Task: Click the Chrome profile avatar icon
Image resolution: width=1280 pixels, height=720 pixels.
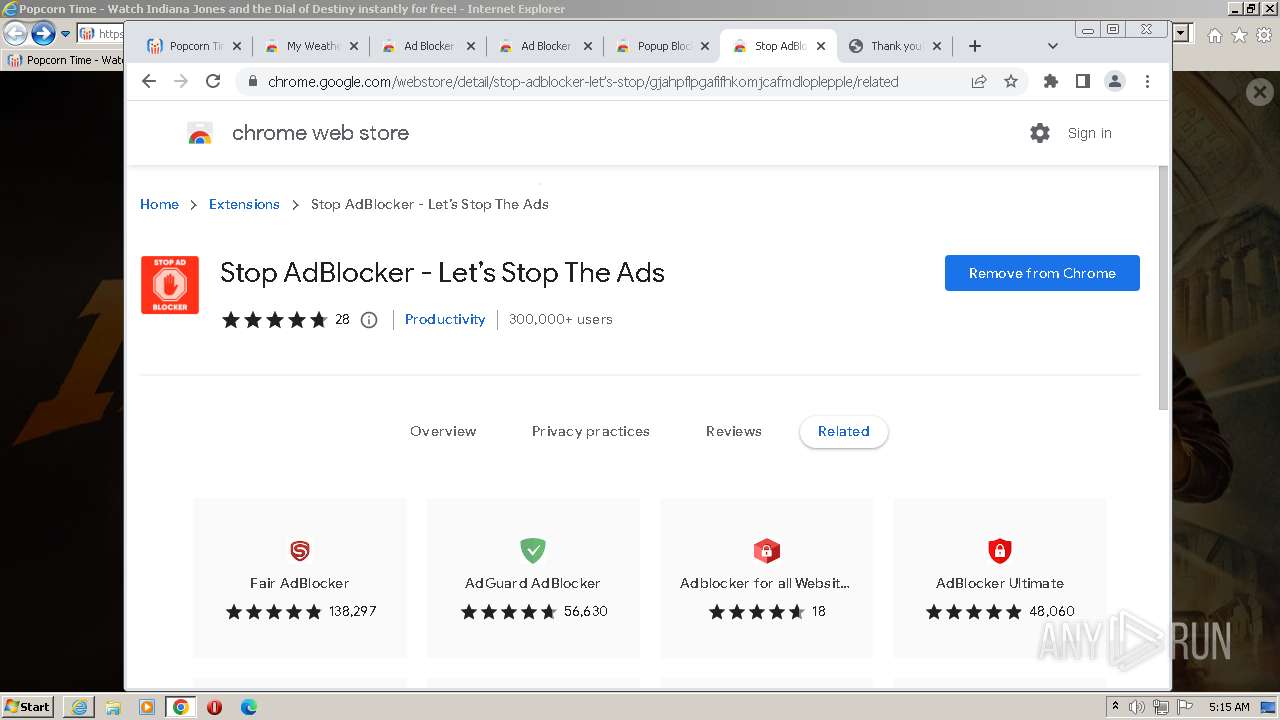Action: click(x=1115, y=82)
